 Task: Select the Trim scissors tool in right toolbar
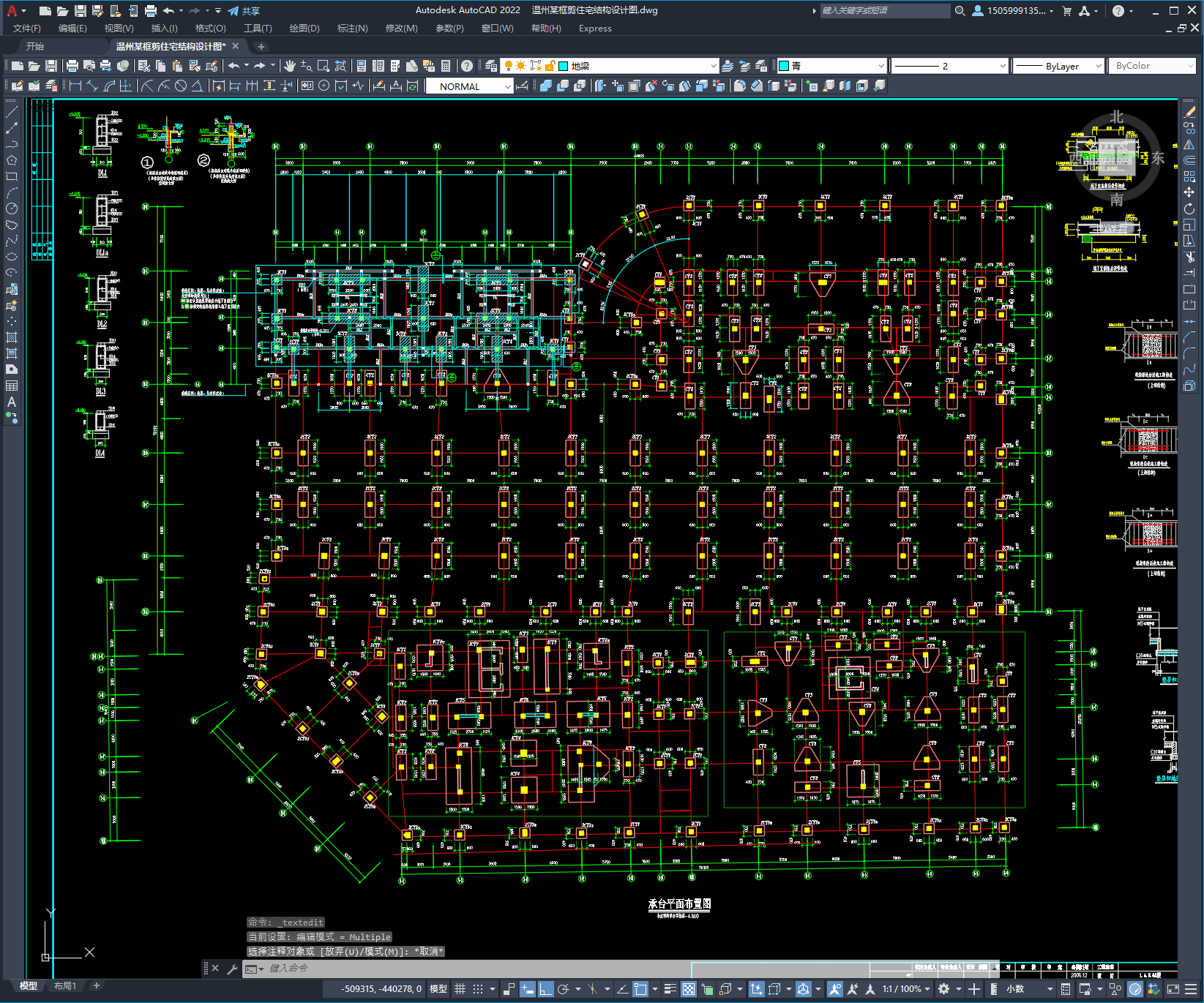coord(1189,257)
